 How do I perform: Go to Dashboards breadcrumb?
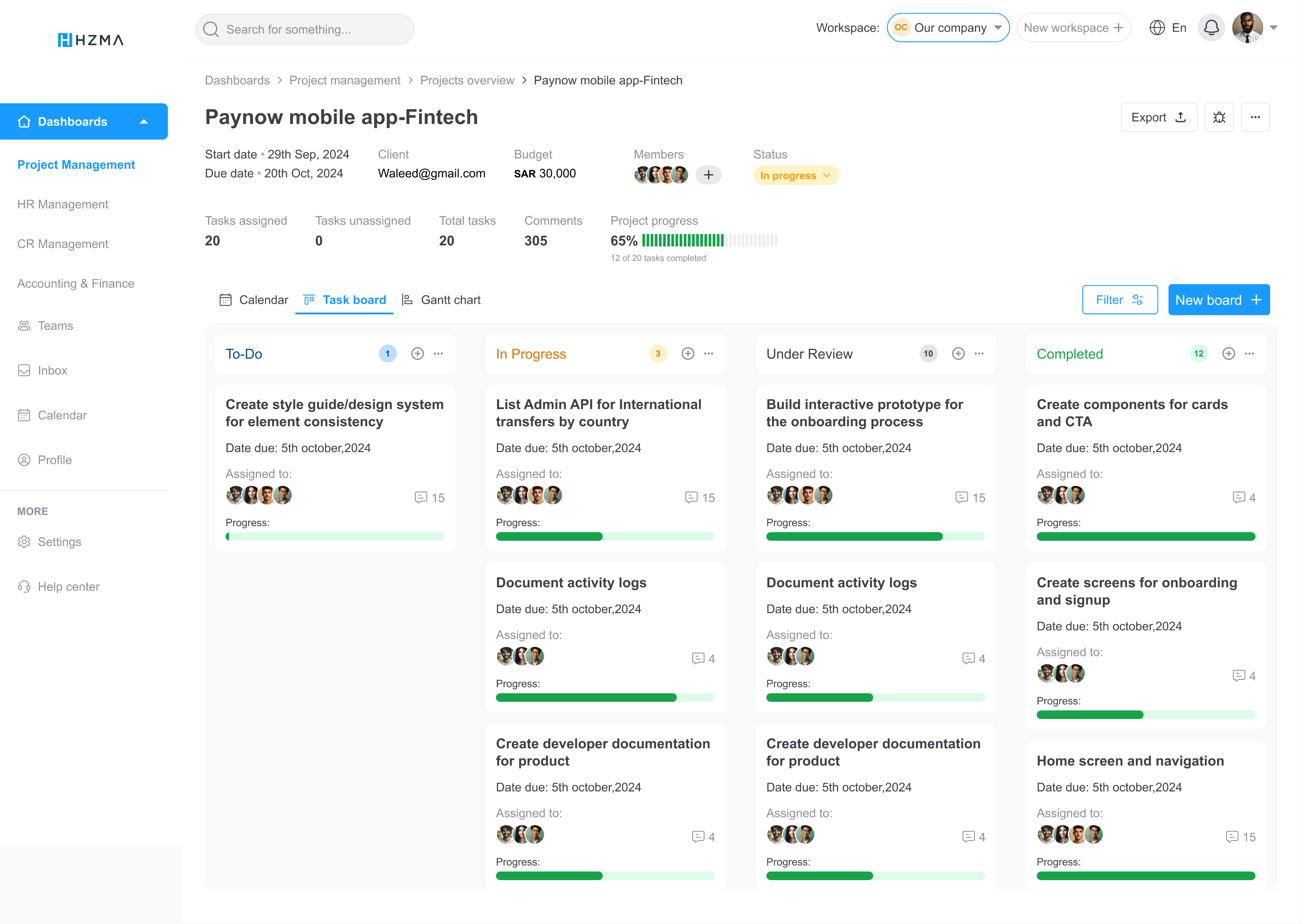237,80
